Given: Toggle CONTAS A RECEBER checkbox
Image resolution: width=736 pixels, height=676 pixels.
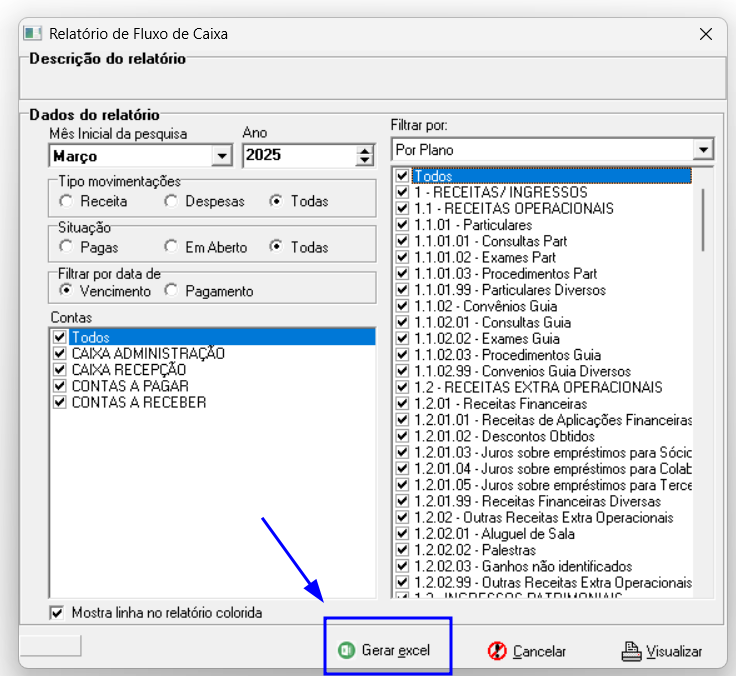Looking at the screenshot, I should click(60, 402).
